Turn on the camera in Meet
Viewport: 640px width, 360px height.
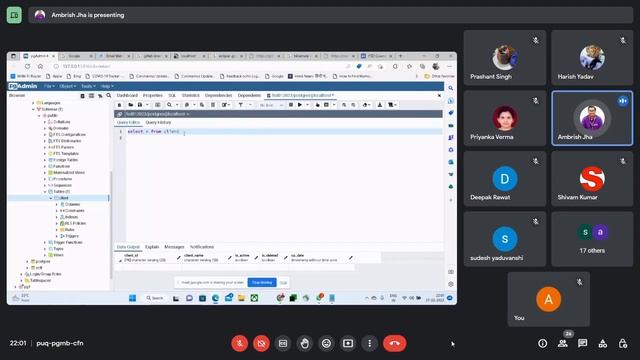[261, 343]
